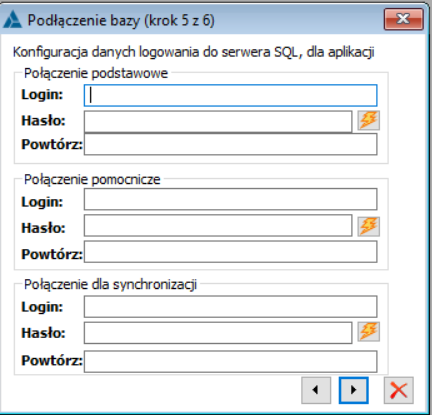This screenshot has height=415, width=432.
Task: Click lightning icon beside auxiliary connection Hasło
Action: point(369,227)
